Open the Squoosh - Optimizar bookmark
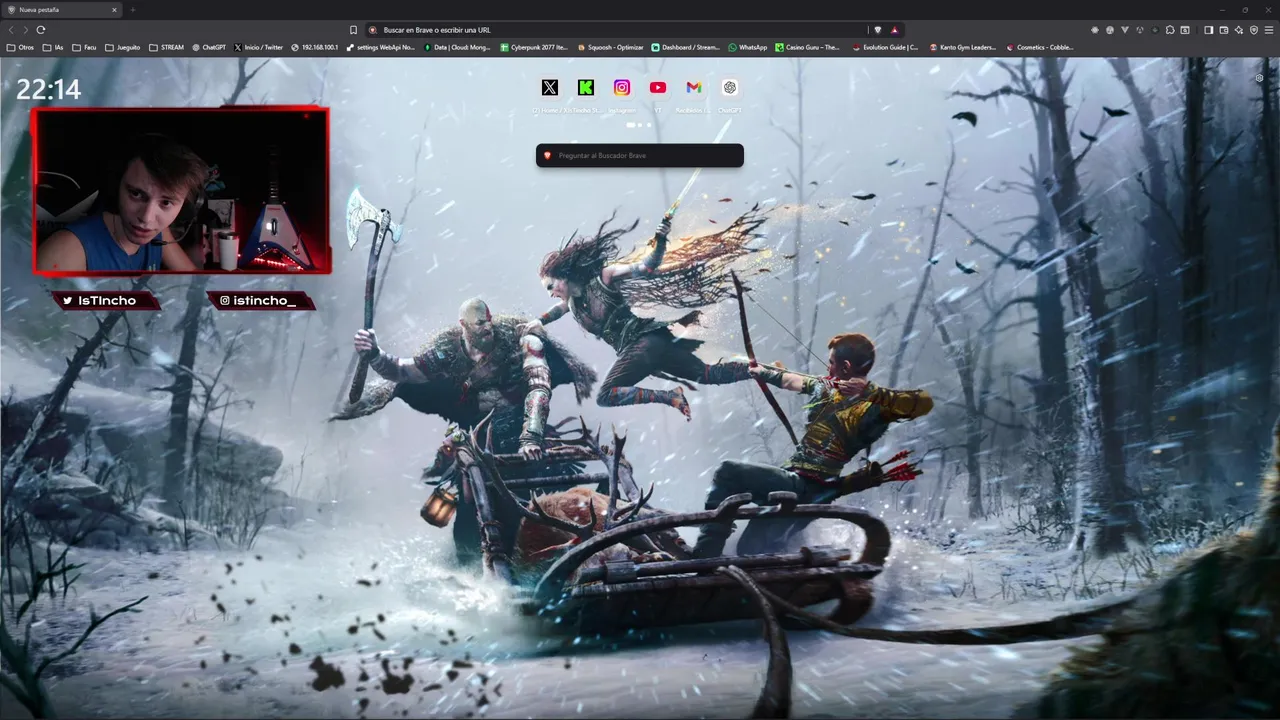 (610, 47)
